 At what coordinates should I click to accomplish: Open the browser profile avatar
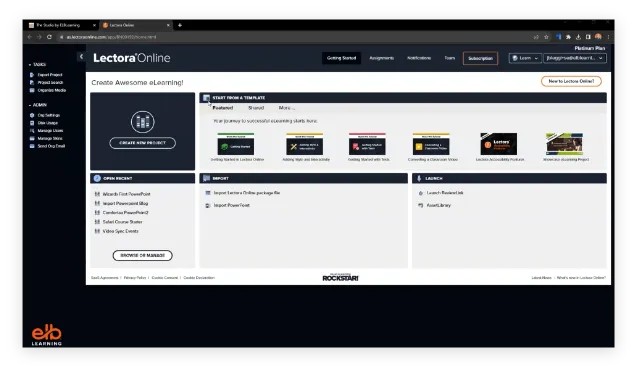[598, 37]
